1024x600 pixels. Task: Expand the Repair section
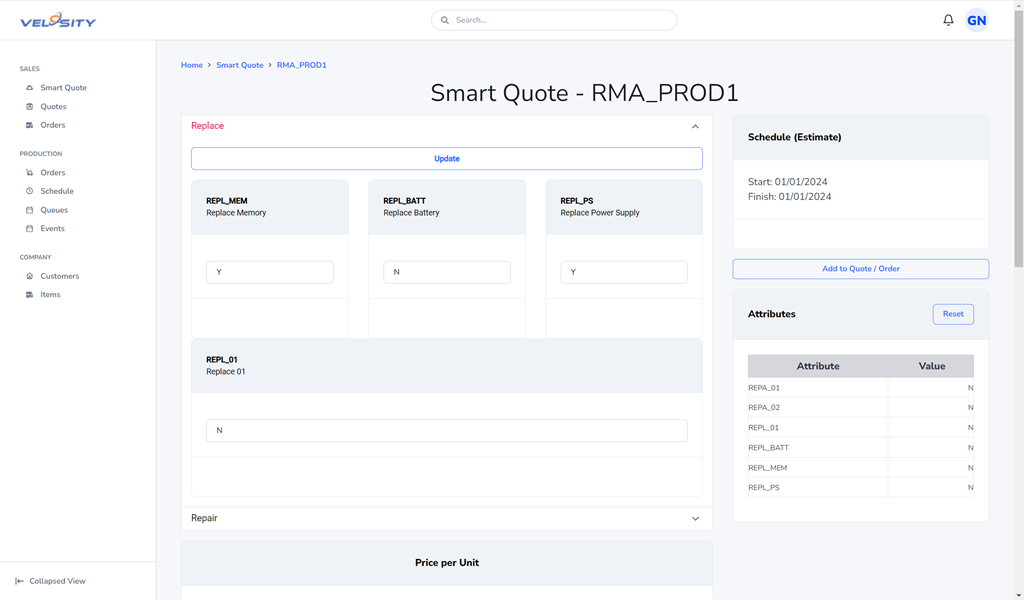[695, 519]
